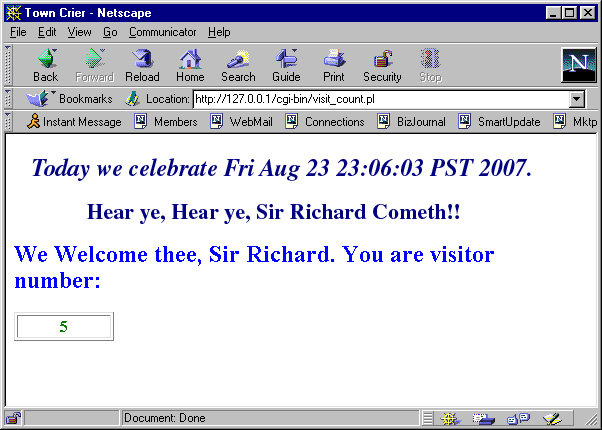The height and width of the screenshot is (430, 602).
Task: Click the page location proxy icon
Action: pos(132,99)
